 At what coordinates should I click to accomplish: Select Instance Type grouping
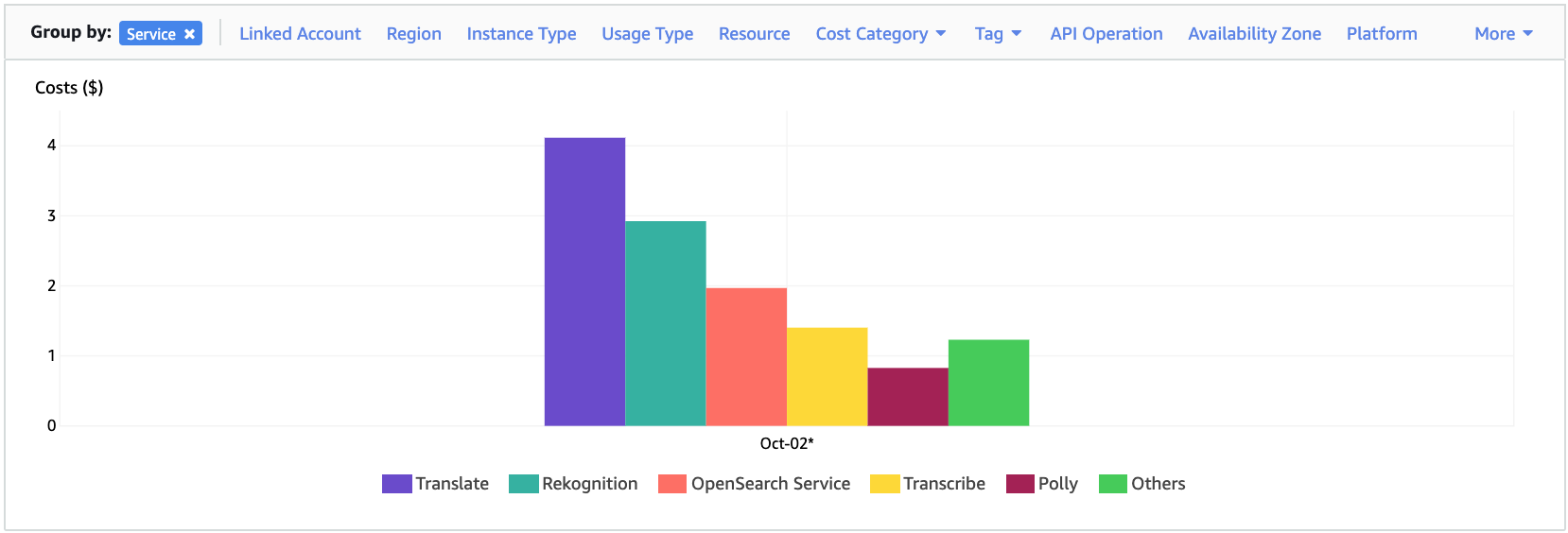coord(521,34)
